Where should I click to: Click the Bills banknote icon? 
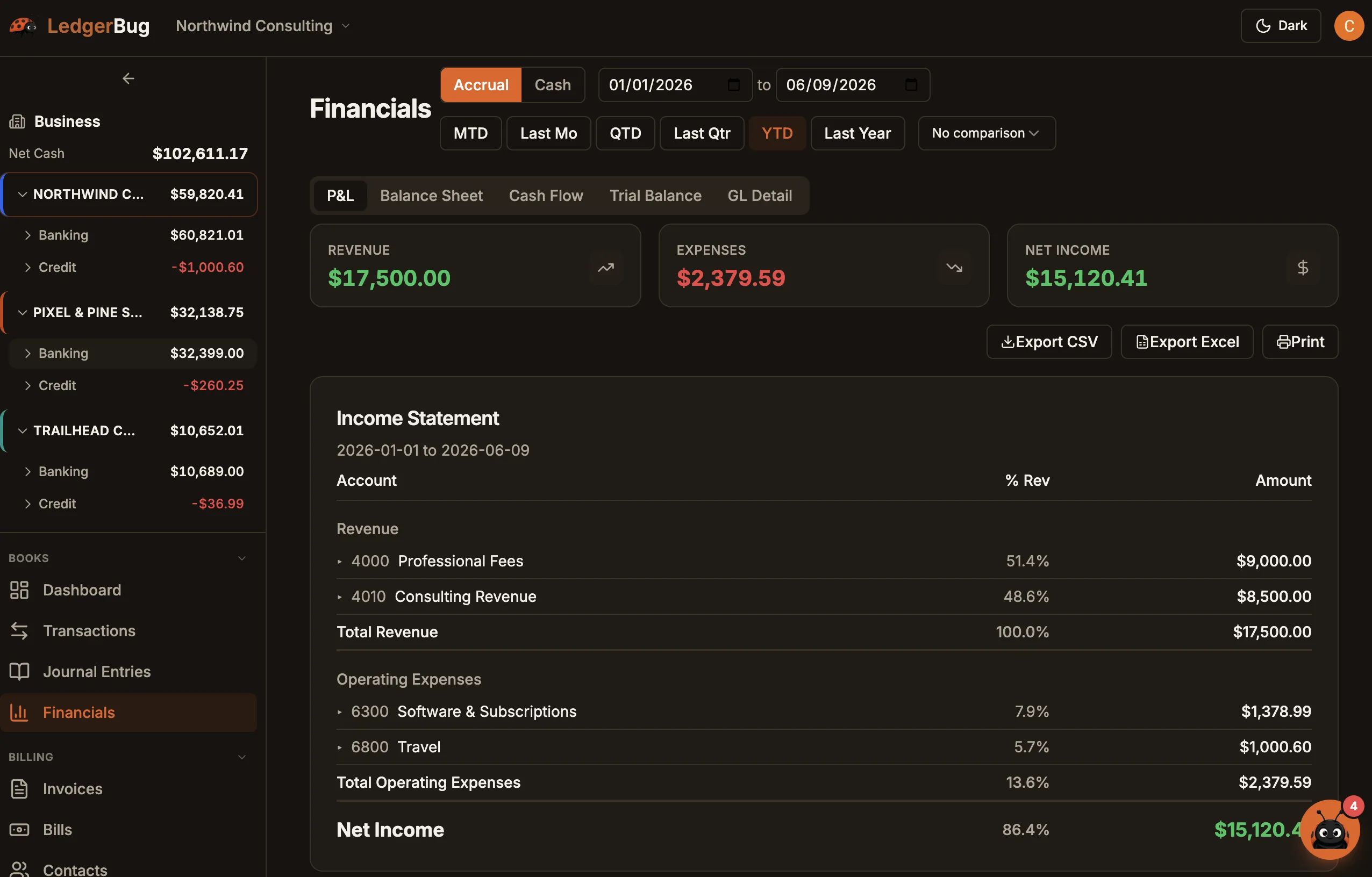pos(19,830)
